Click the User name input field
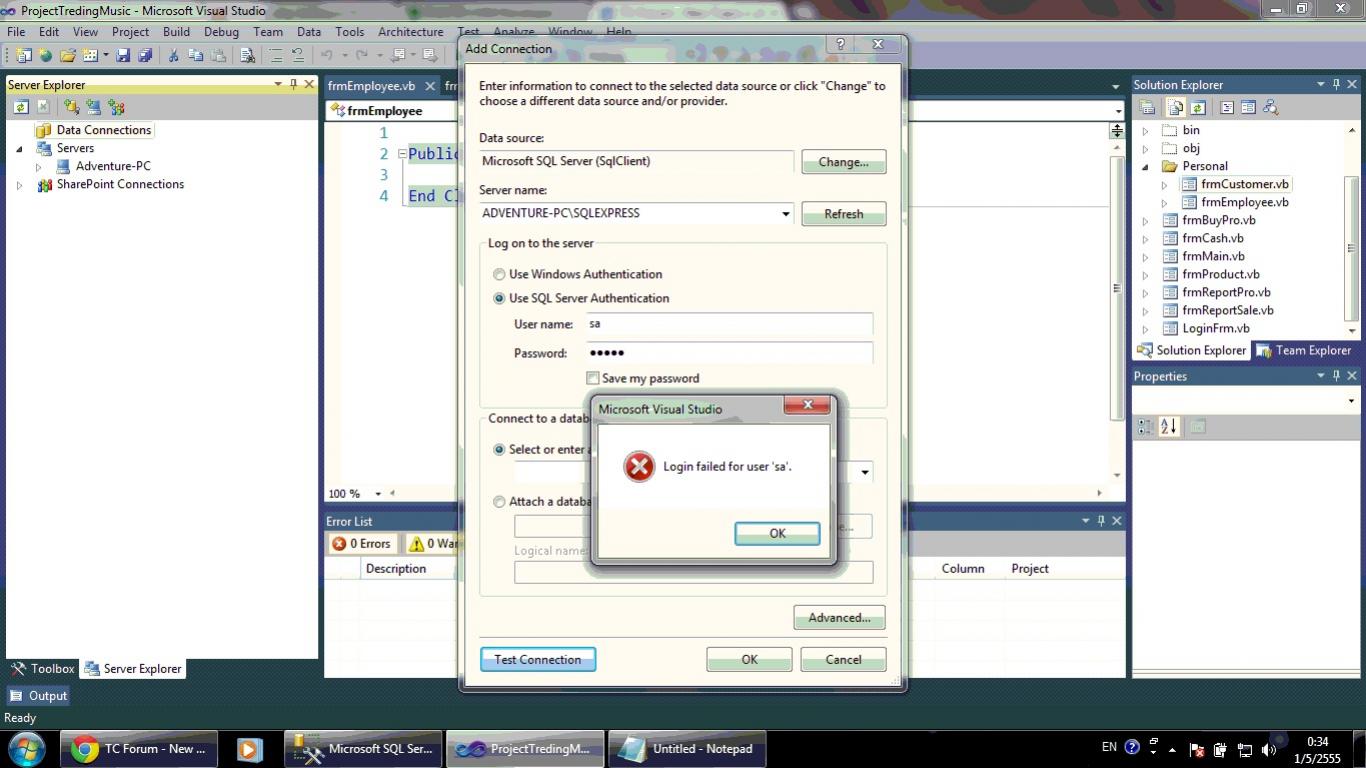Viewport: 1366px width, 768px height. click(729, 324)
